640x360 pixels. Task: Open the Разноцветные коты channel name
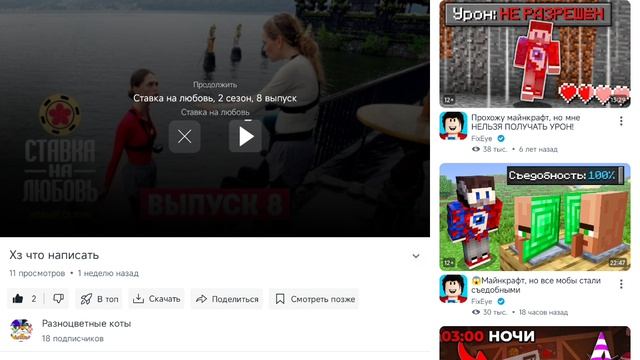86,324
